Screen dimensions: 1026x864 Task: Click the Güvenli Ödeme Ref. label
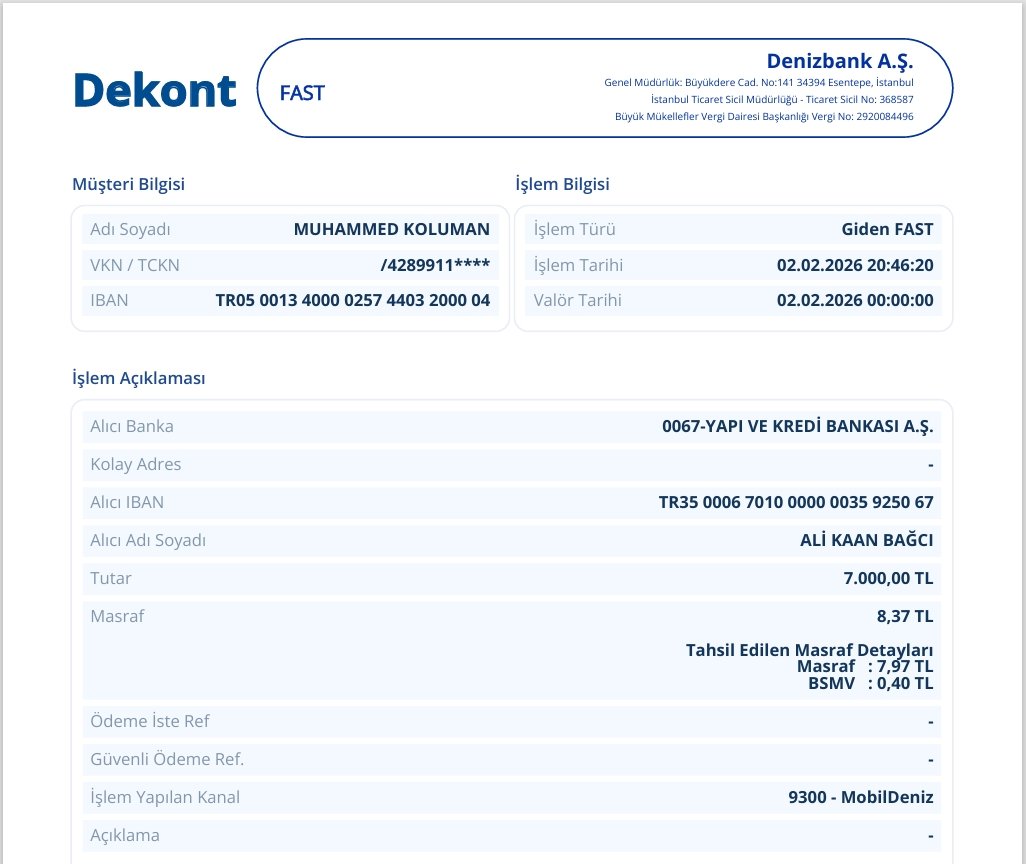point(167,759)
